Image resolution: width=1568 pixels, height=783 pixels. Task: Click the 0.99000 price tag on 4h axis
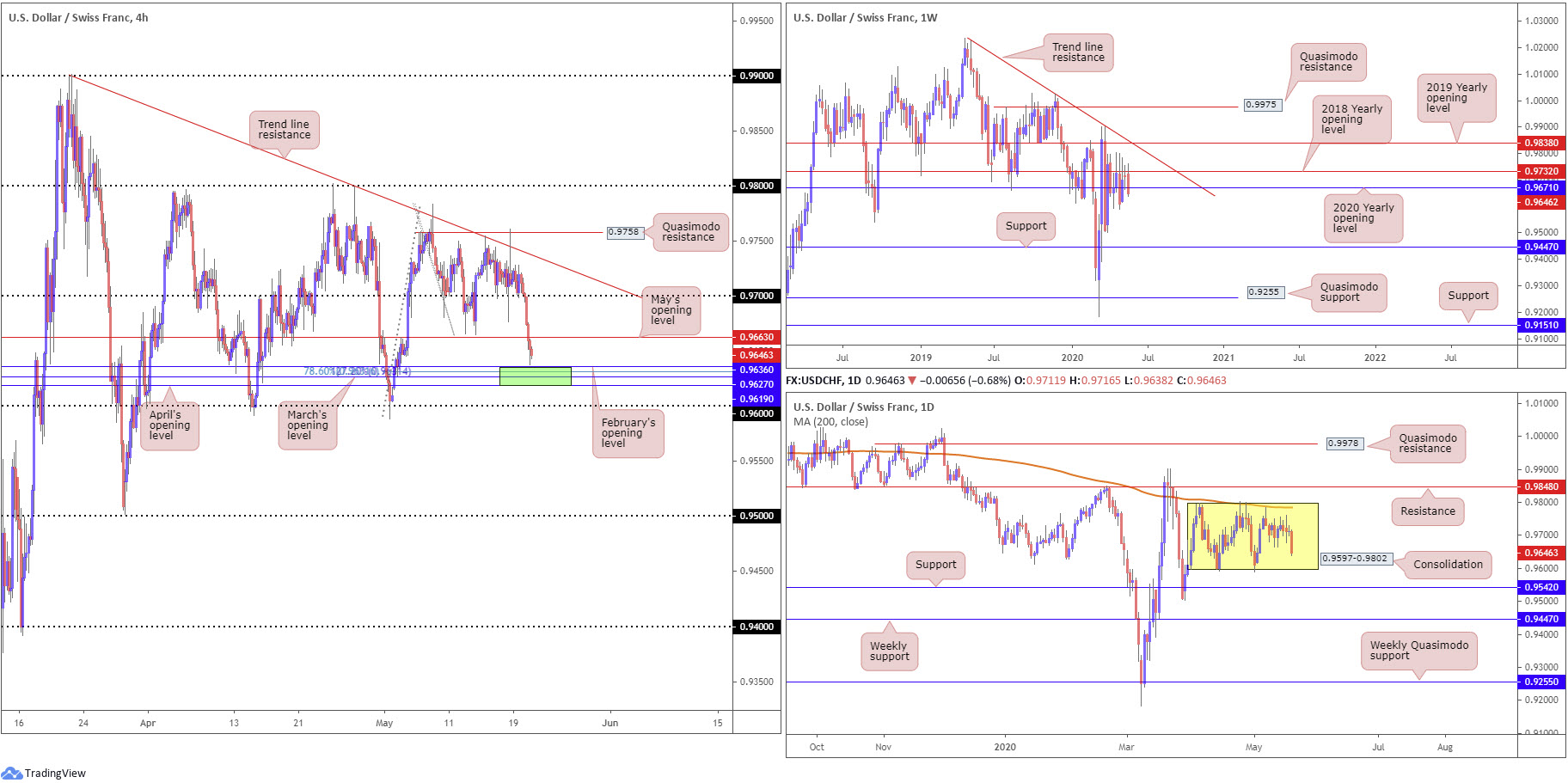(756, 76)
